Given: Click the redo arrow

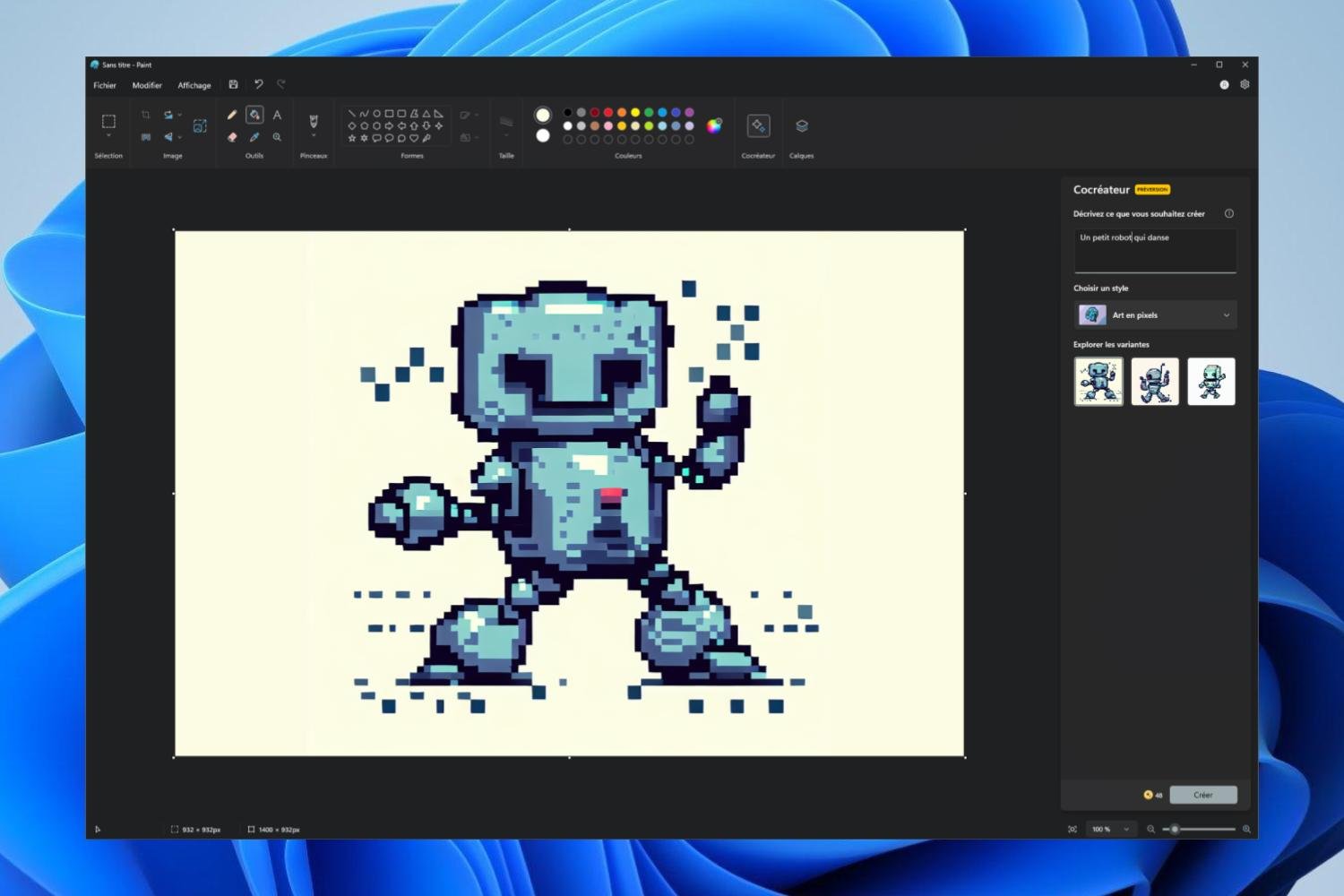Looking at the screenshot, I should [x=280, y=84].
